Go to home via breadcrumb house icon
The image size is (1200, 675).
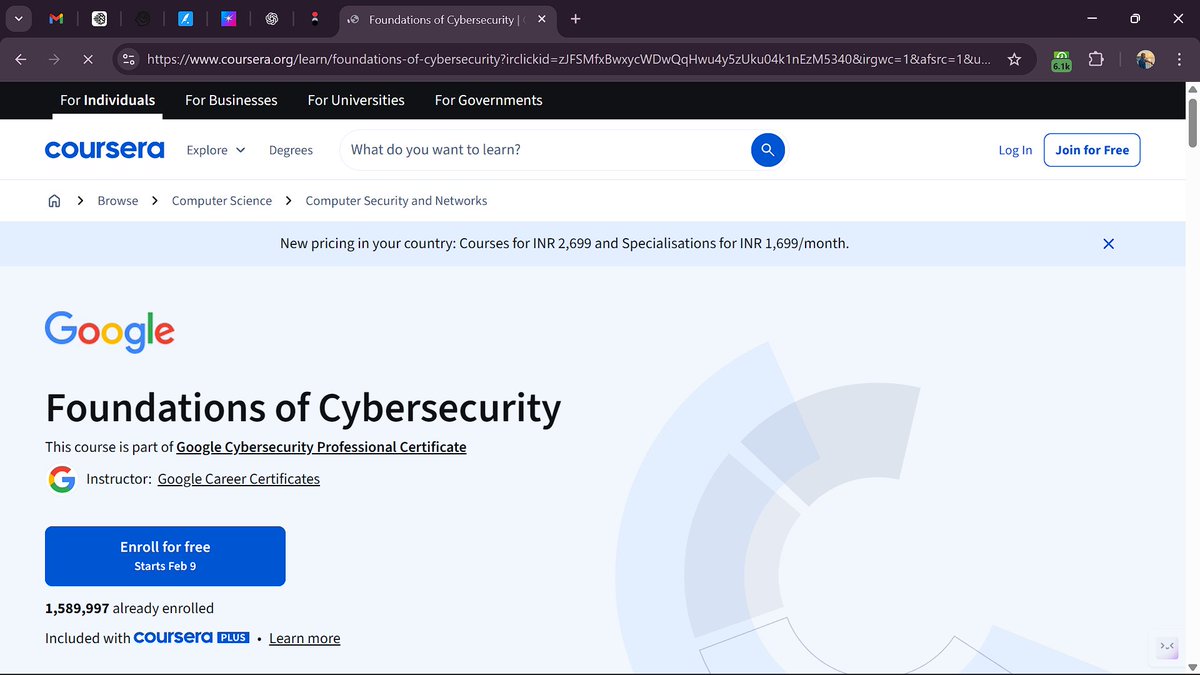coord(54,201)
